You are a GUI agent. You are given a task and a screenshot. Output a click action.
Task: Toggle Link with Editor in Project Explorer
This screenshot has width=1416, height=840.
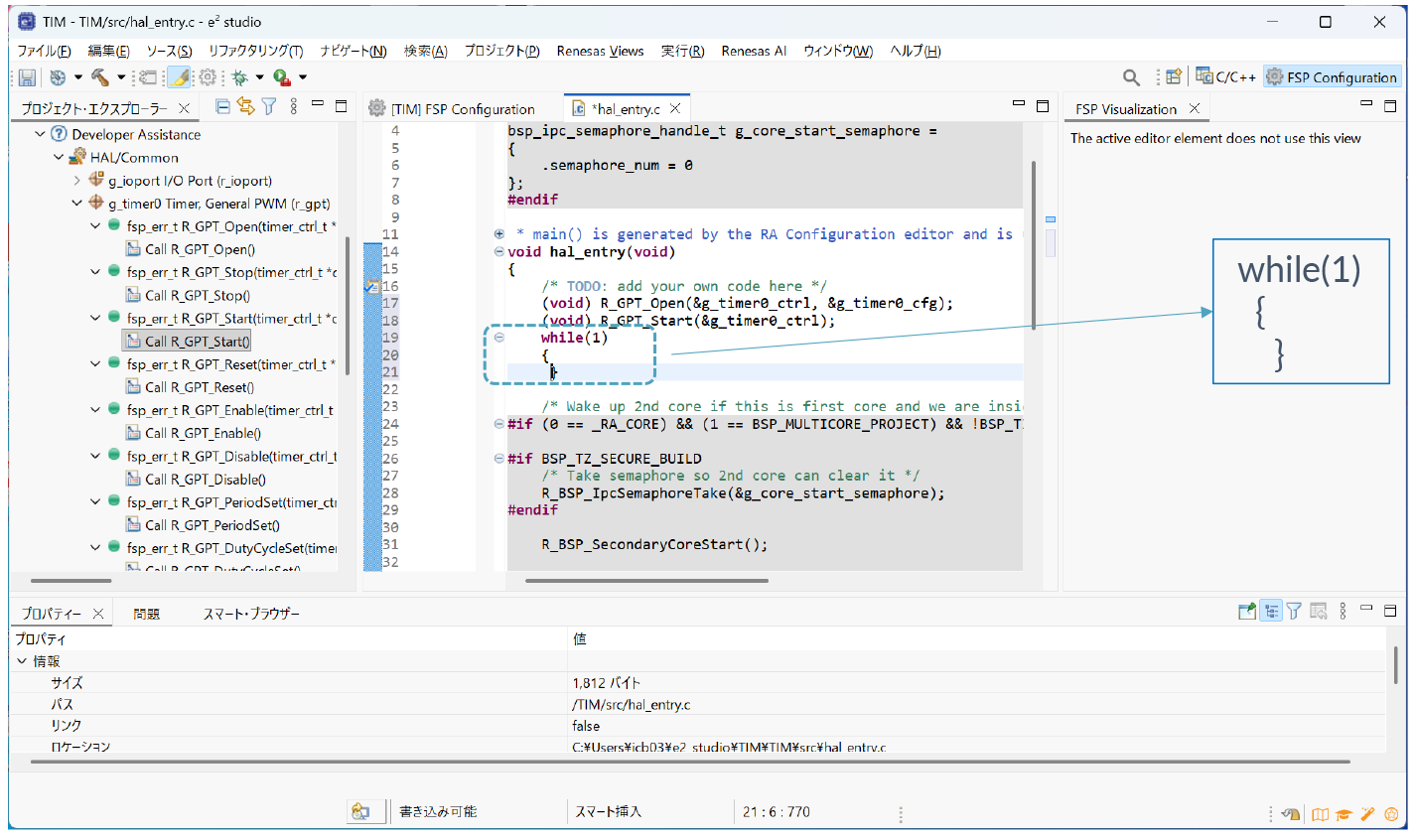pyautogui.click(x=245, y=107)
